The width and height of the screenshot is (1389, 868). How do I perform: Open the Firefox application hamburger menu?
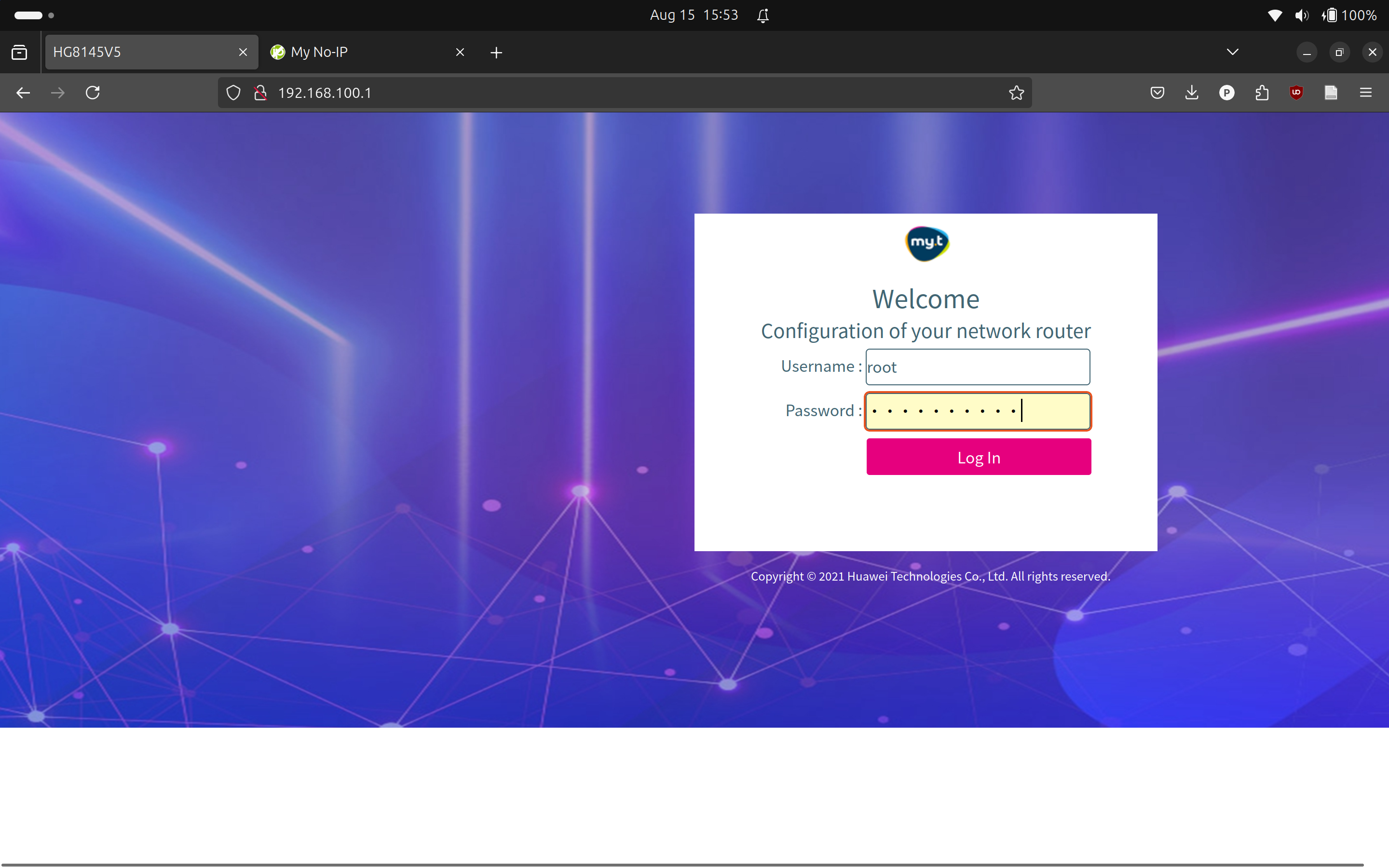[1365, 93]
